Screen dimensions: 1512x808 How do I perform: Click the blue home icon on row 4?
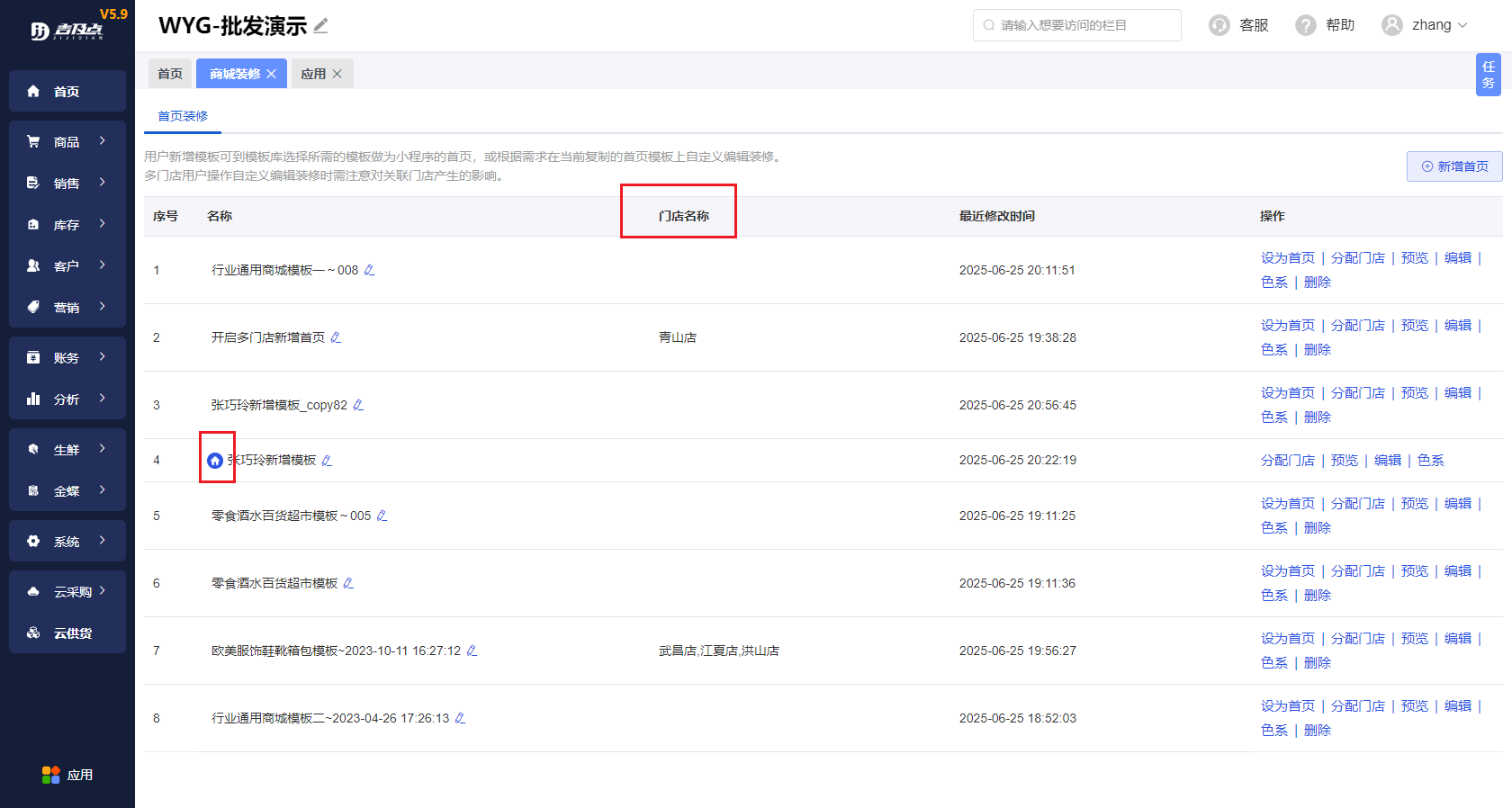pyautogui.click(x=215, y=461)
